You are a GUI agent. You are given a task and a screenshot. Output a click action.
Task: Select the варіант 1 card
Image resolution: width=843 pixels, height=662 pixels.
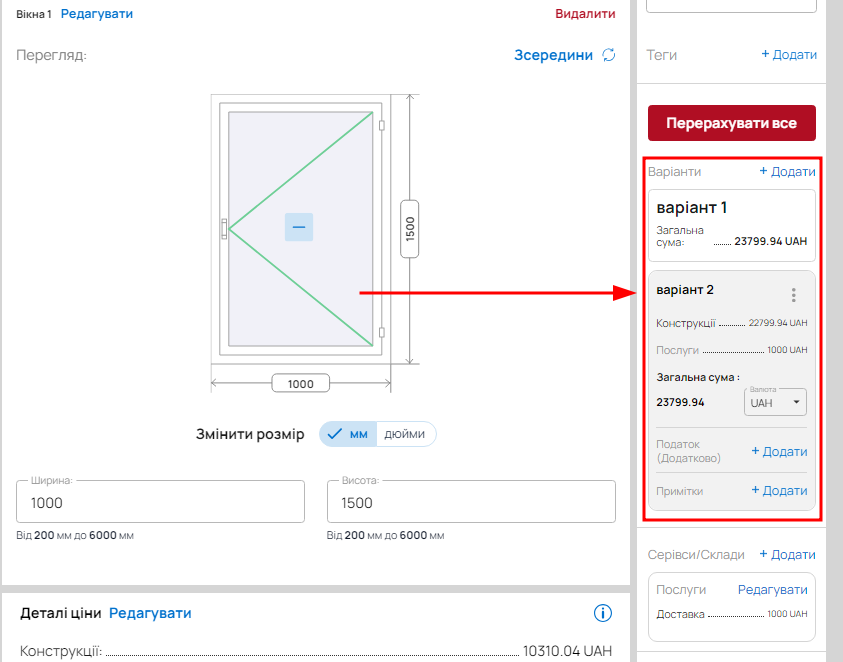pos(732,225)
